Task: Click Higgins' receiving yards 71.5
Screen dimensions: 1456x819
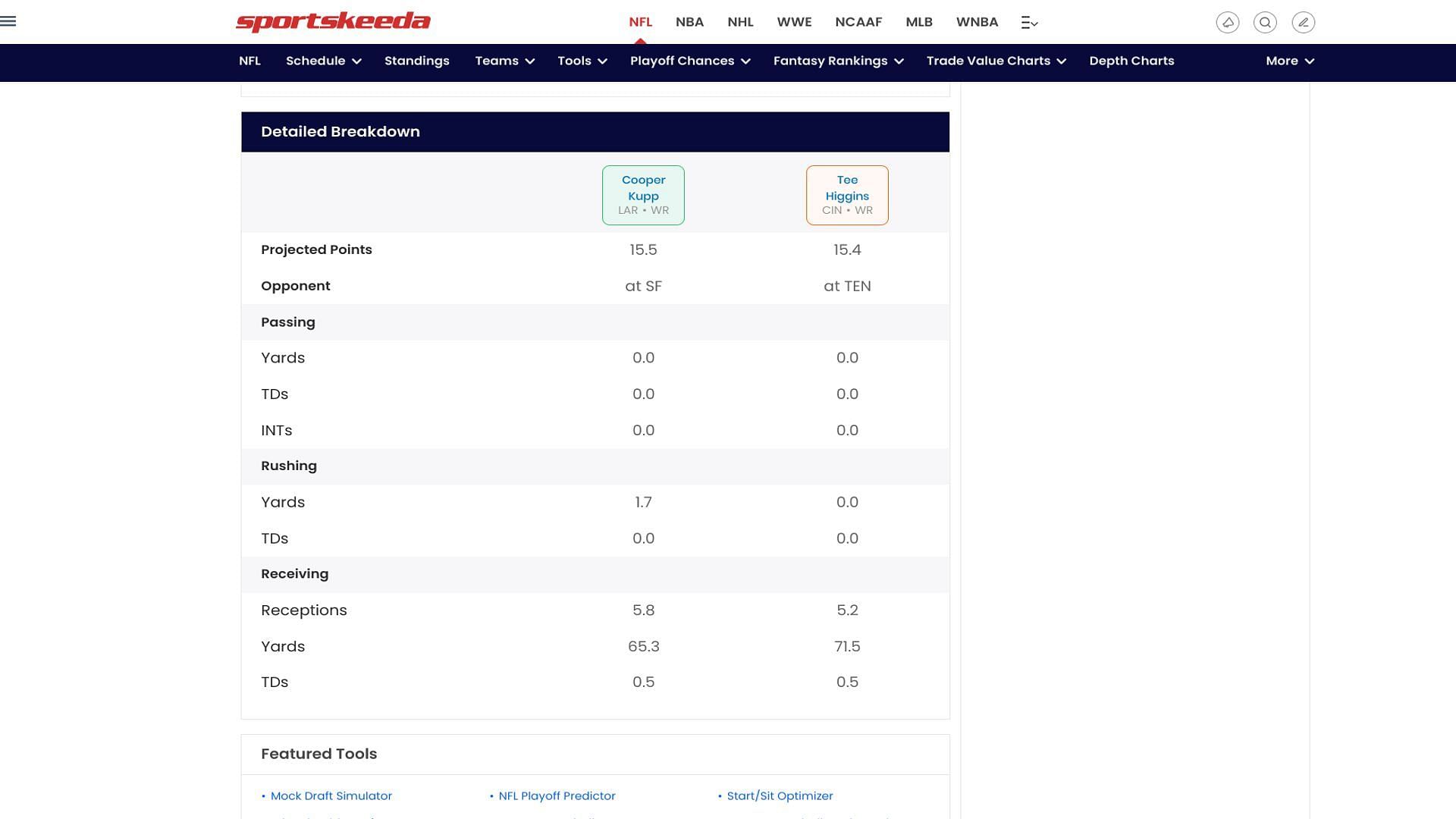Action: click(847, 647)
